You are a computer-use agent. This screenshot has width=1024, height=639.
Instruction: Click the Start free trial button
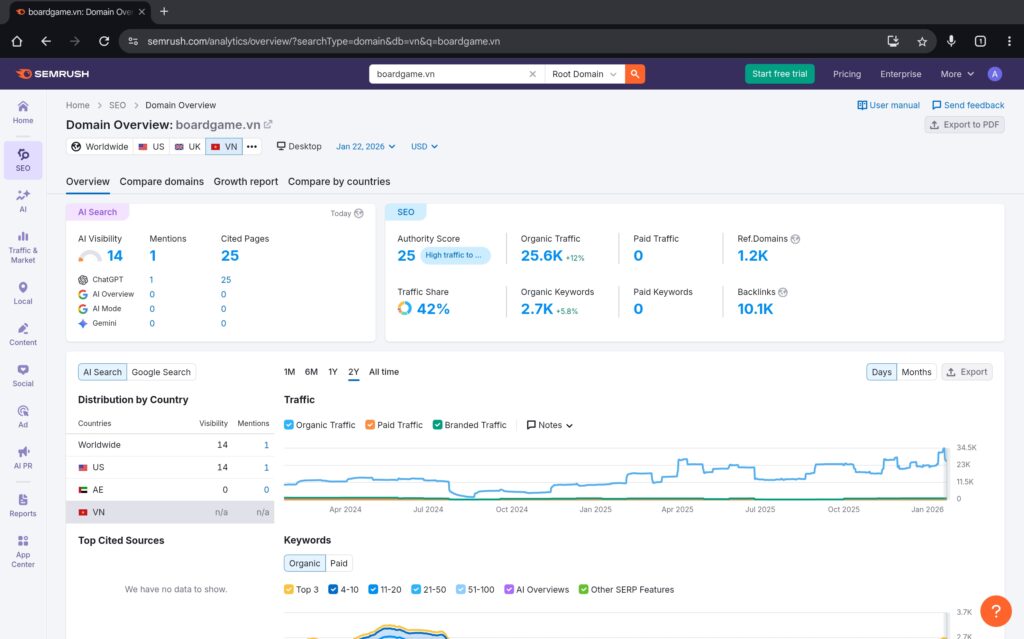click(x=779, y=73)
